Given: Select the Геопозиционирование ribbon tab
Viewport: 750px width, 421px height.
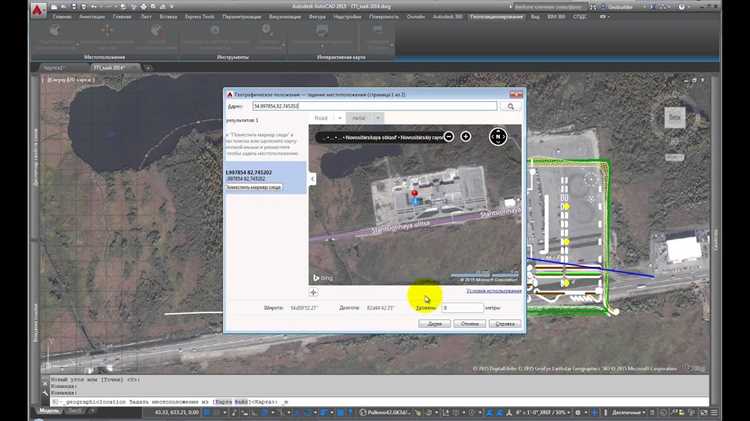Looking at the screenshot, I should [x=496, y=17].
